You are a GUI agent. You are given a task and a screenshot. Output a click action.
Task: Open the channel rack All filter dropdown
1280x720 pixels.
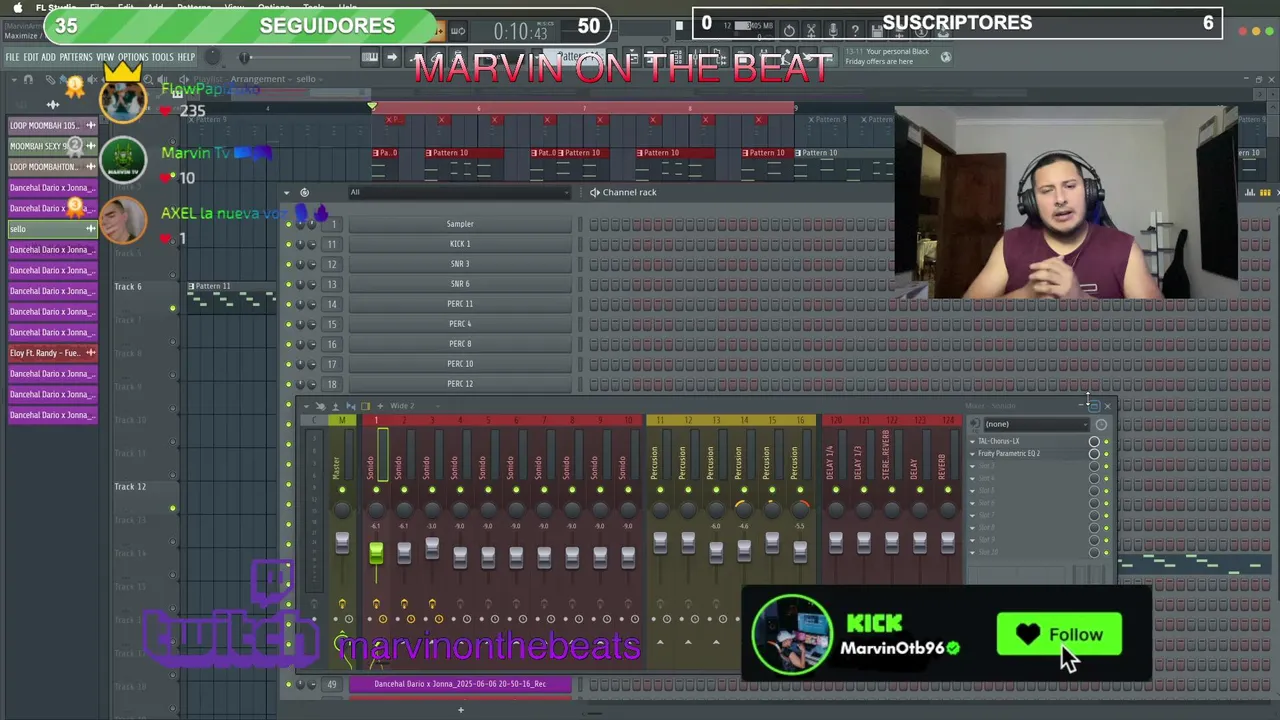pyautogui.click(x=459, y=192)
